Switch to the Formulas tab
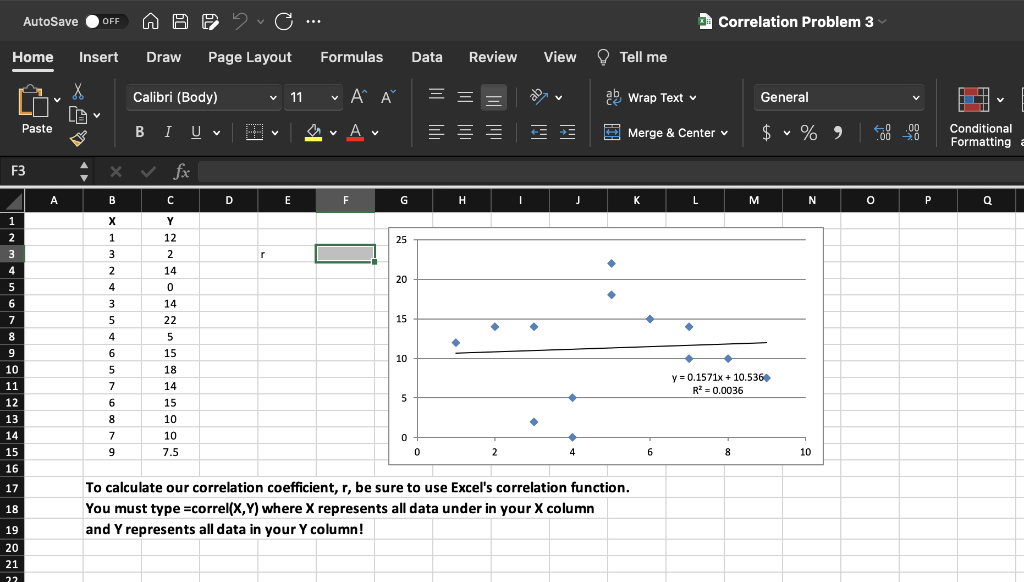The width and height of the screenshot is (1024, 582). pos(351,57)
